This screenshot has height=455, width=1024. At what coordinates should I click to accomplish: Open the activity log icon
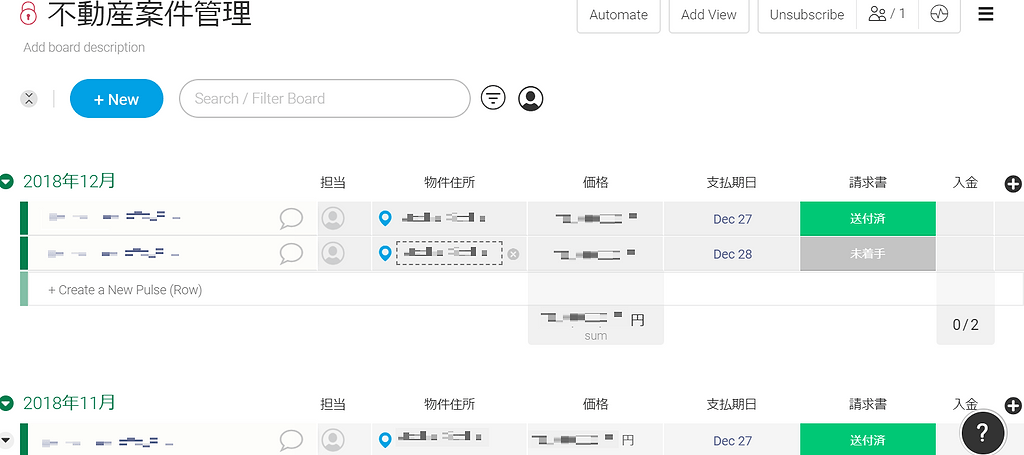(938, 15)
